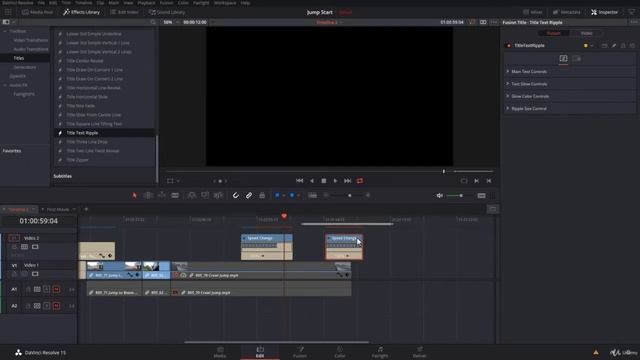This screenshot has height=360, width=640.
Task: Open the Fairlight page
Action: (380, 352)
